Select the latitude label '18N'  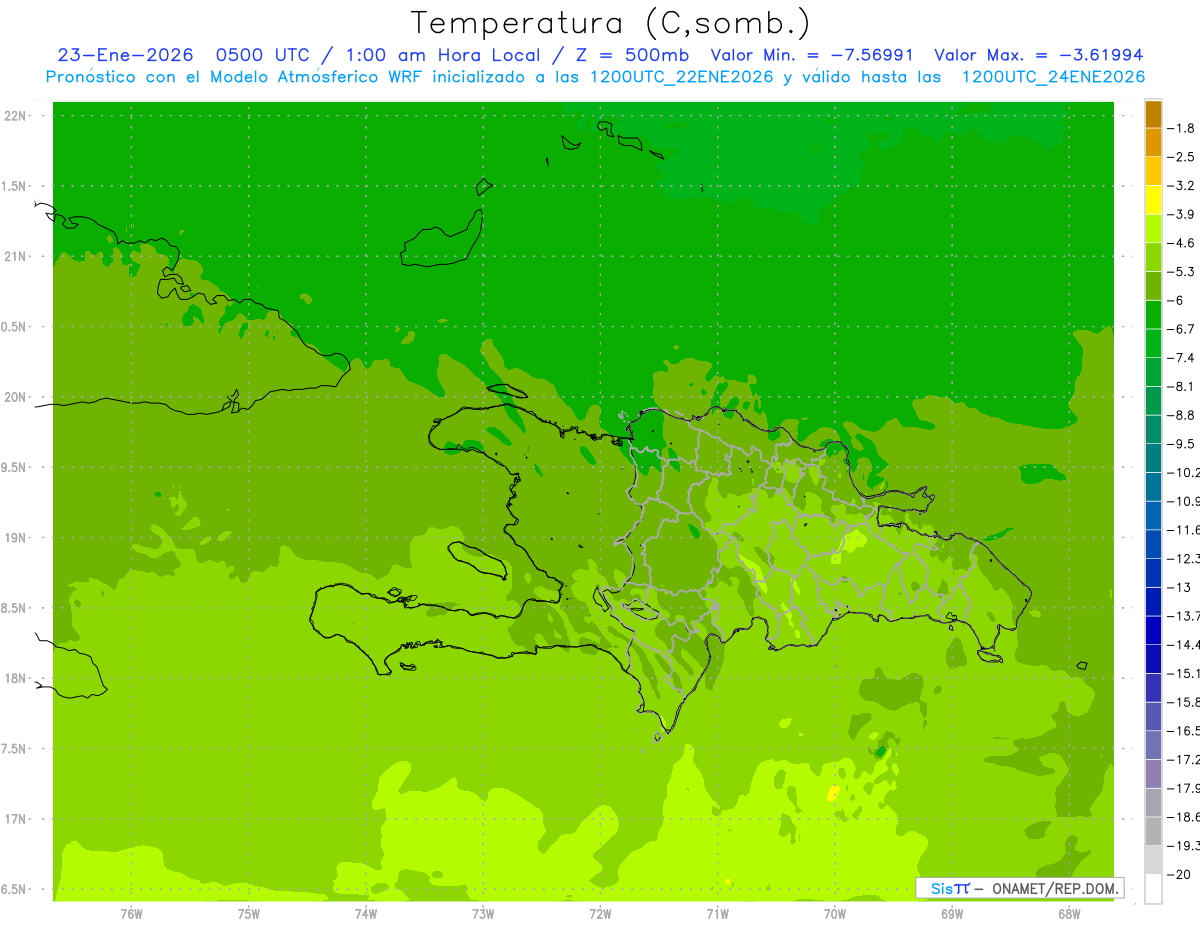(16, 678)
